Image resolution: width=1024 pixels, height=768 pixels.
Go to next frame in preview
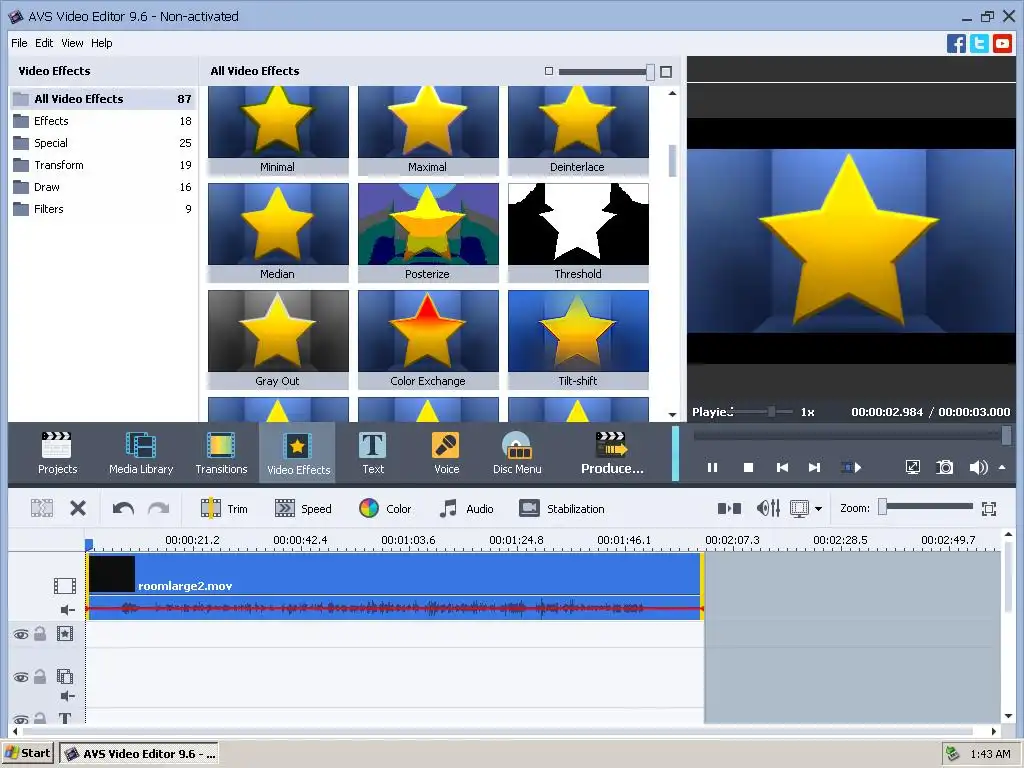814,468
